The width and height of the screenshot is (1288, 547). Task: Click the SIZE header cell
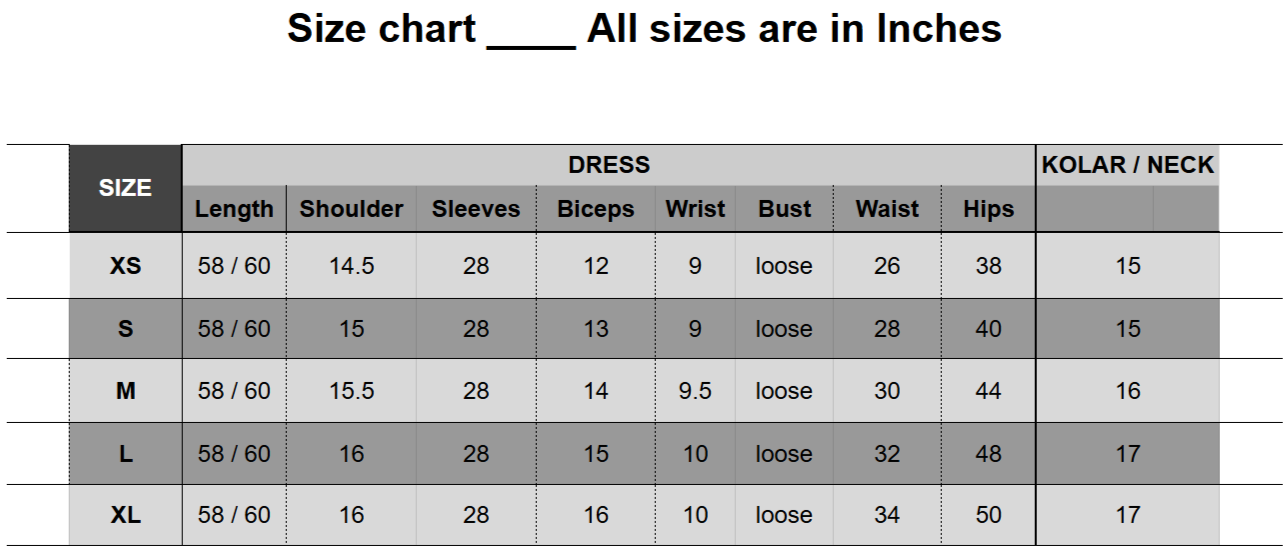[125, 188]
